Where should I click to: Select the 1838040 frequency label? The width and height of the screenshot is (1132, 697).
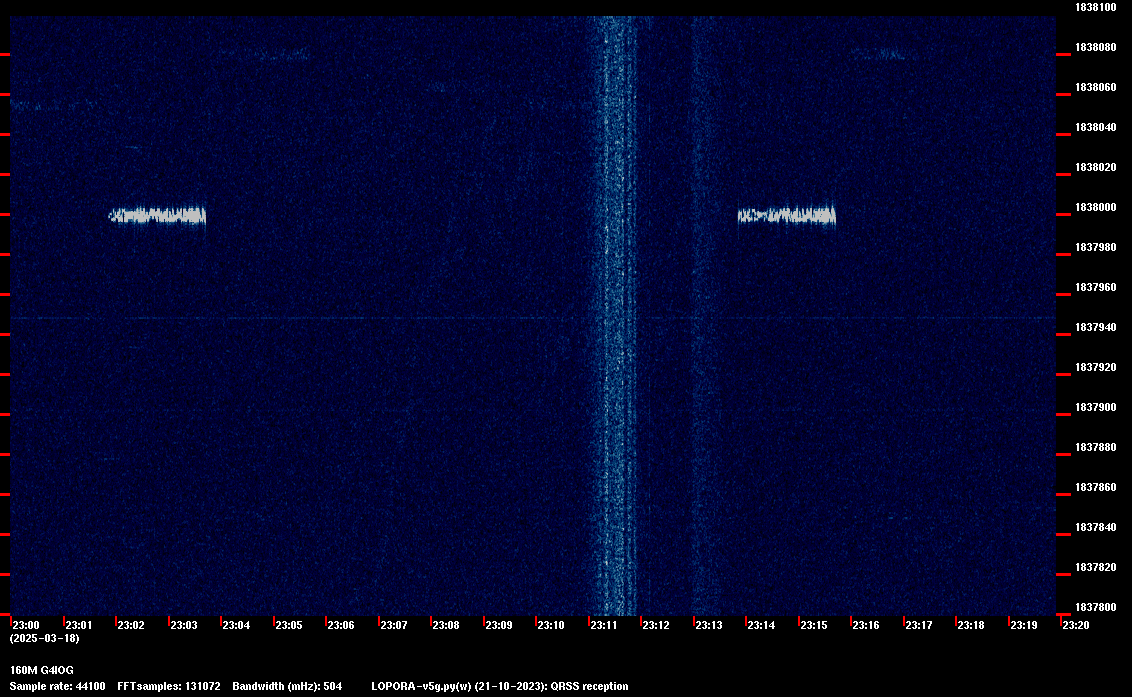click(1095, 127)
